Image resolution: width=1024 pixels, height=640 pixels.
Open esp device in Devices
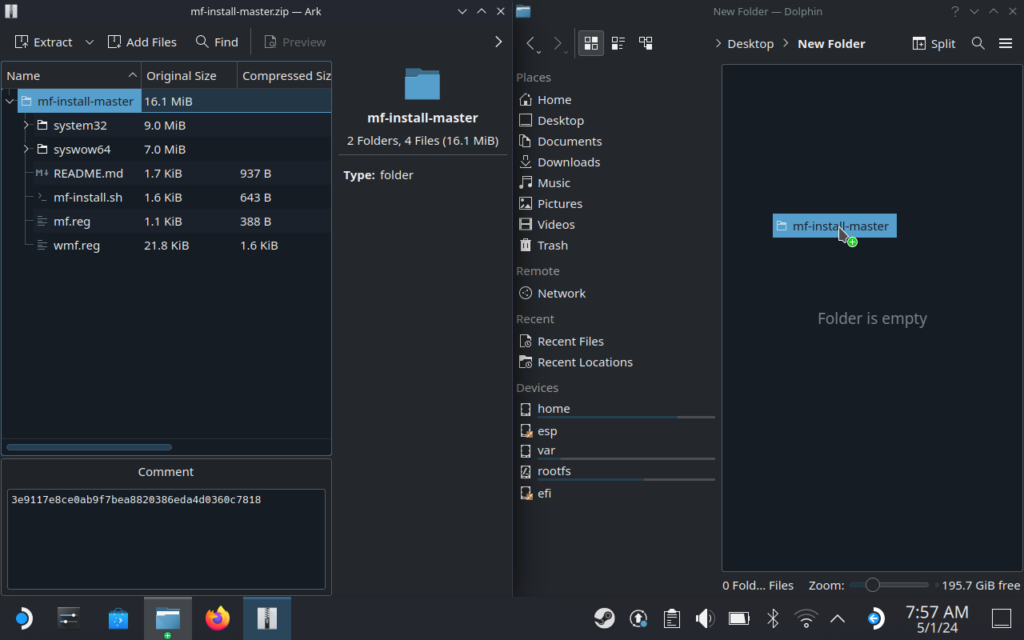click(x=547, y=431)
